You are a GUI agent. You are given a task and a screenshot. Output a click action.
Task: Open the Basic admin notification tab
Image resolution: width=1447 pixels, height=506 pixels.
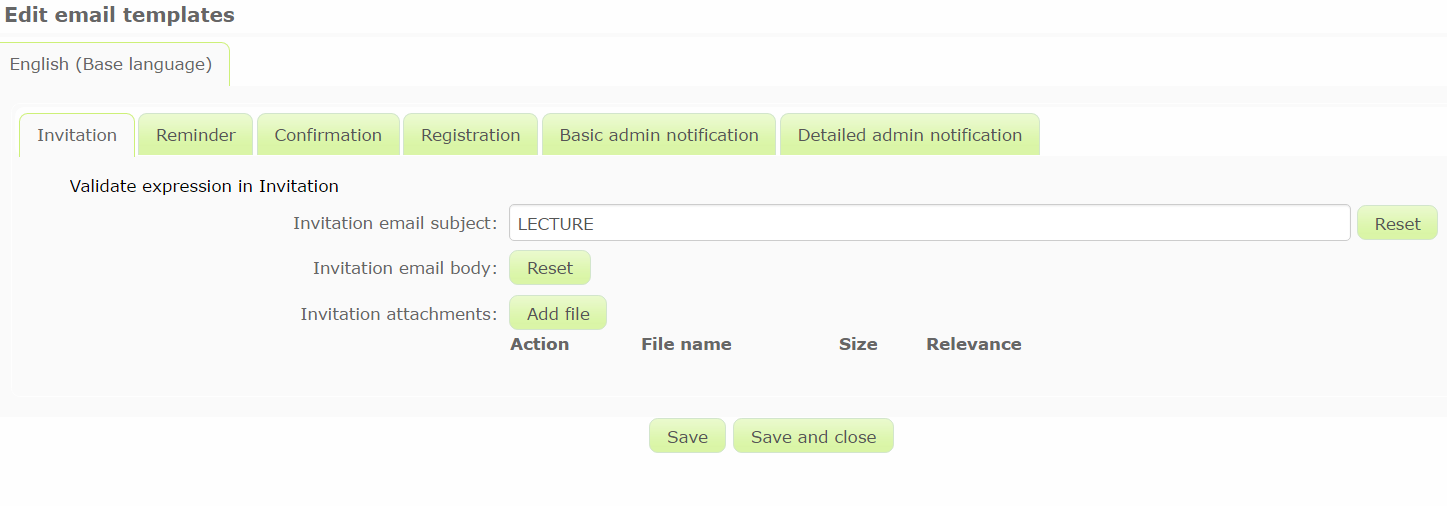point(659,135)
